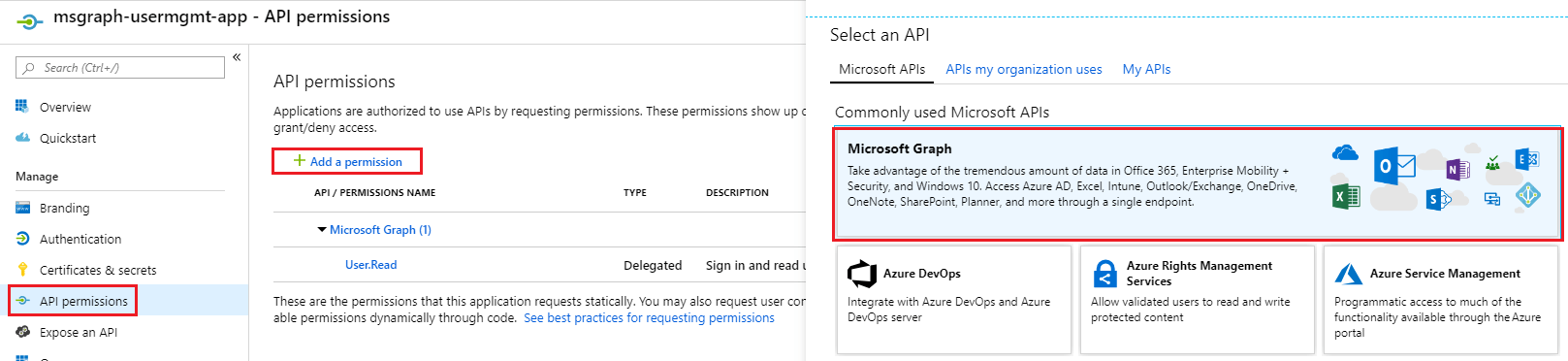Click the app registration icon beside the title
Viewport: 1568px width, 361px height.
[x=30, y=20]
